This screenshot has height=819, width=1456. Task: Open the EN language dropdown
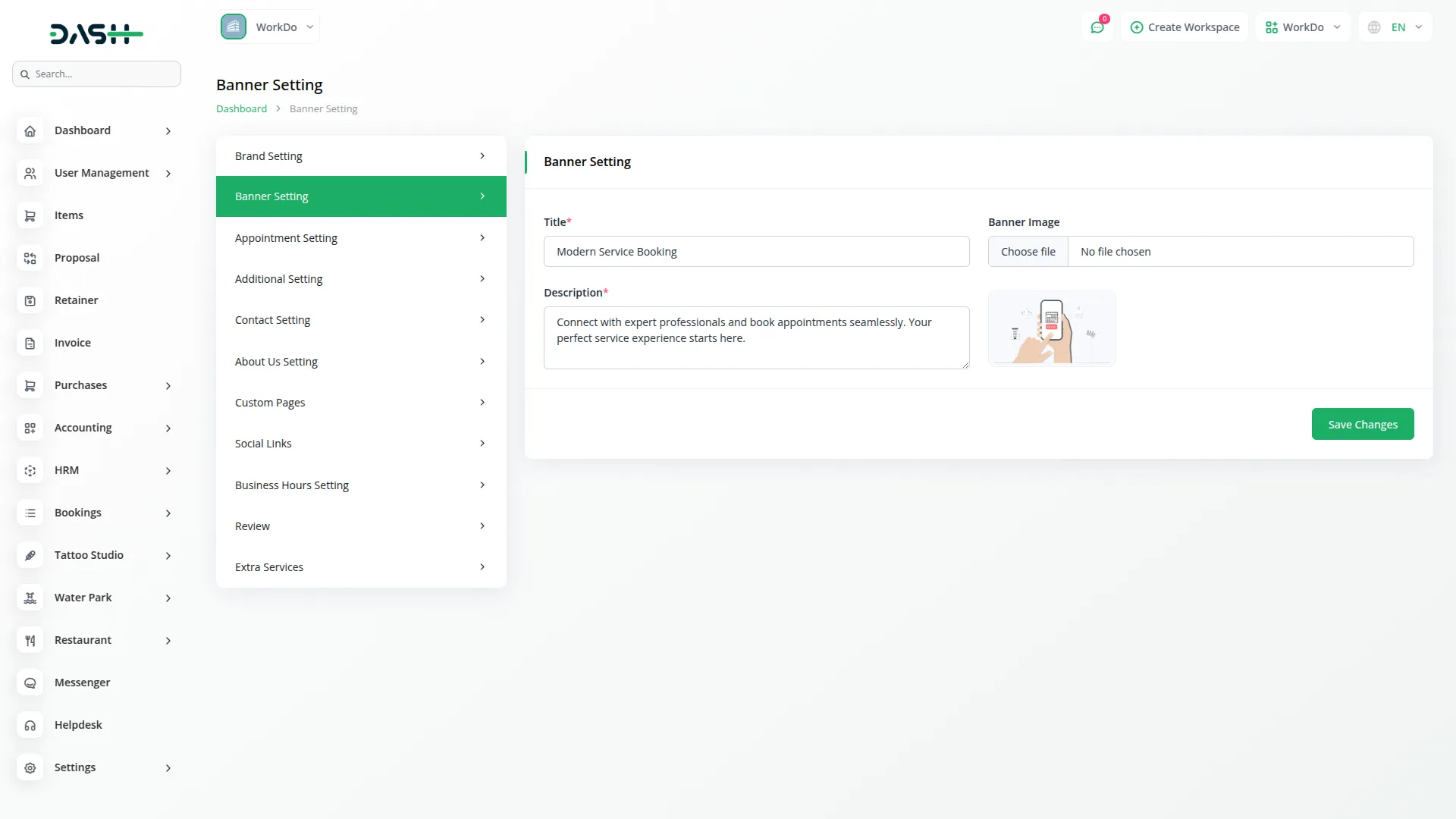pyautogui.click(x=1395, y=27)
